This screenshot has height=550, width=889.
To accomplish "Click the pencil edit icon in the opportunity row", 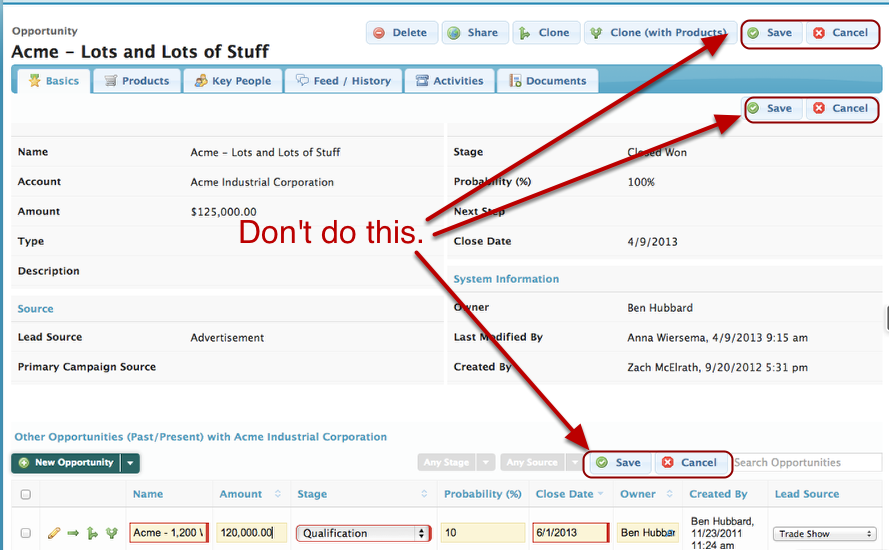I will 54,533.
